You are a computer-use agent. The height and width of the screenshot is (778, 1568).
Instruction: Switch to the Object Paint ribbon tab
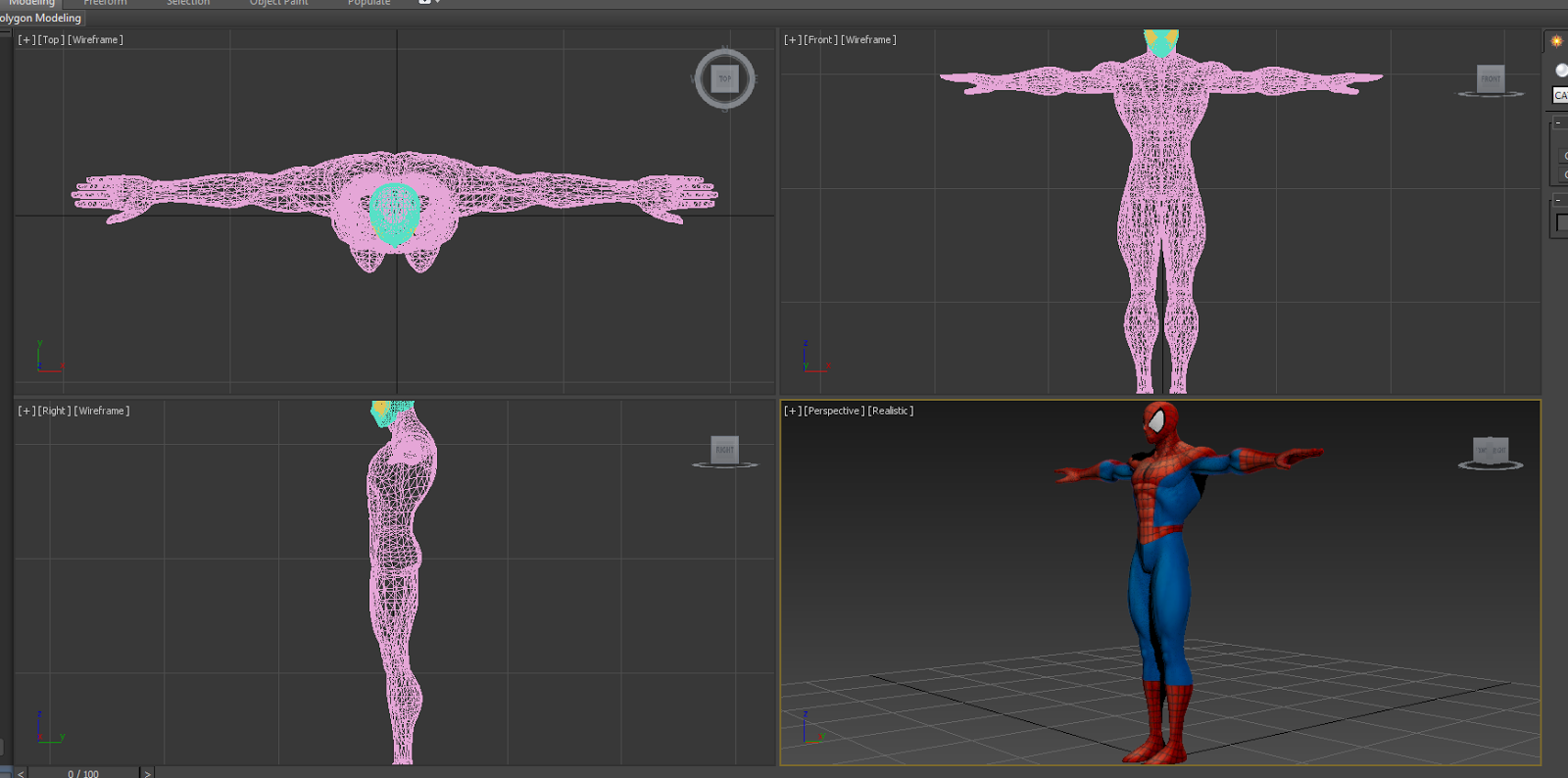pos(278,3)
